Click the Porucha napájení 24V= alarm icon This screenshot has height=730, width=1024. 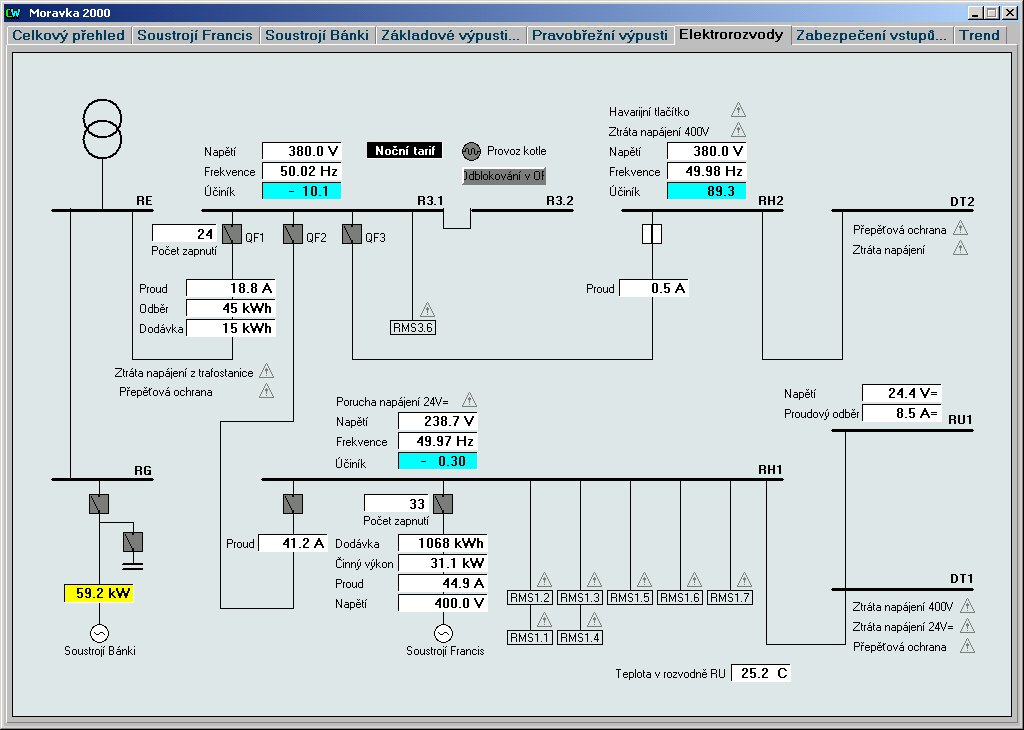point(469,400)
